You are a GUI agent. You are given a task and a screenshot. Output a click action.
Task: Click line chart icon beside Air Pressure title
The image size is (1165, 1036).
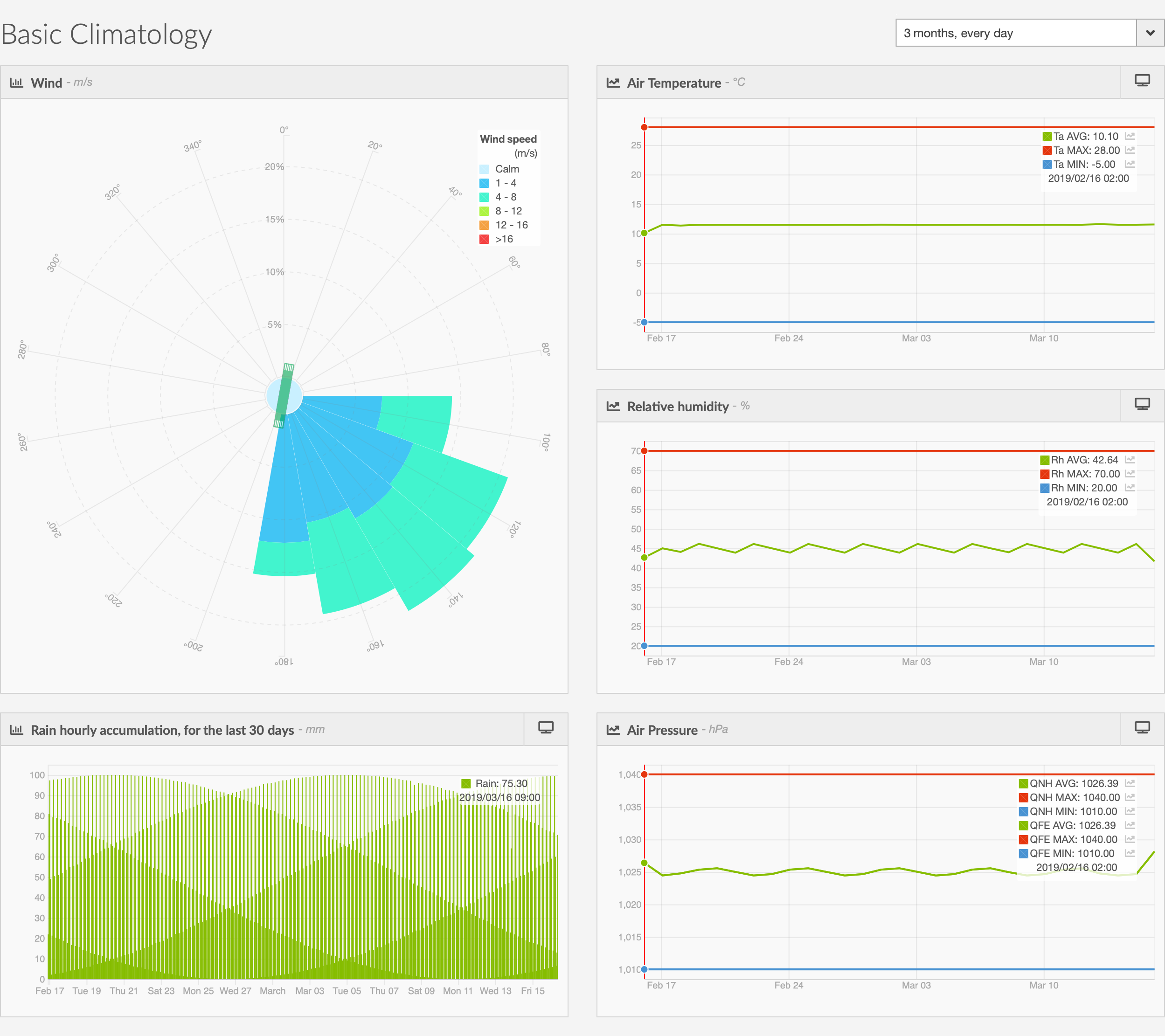tap(613, 729)
